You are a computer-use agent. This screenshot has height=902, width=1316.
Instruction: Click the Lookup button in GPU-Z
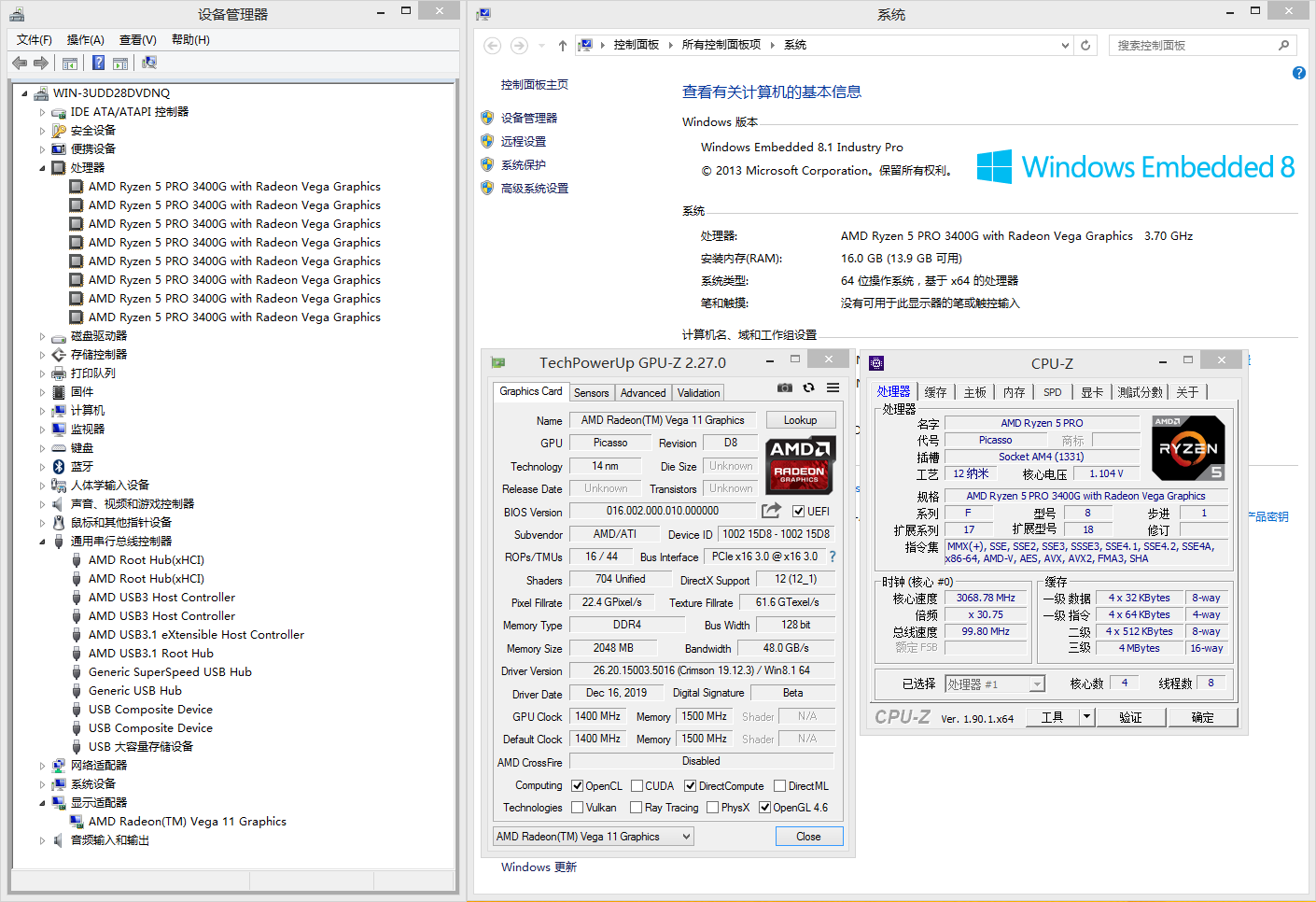pyautogui.click(x=800, y=420)
